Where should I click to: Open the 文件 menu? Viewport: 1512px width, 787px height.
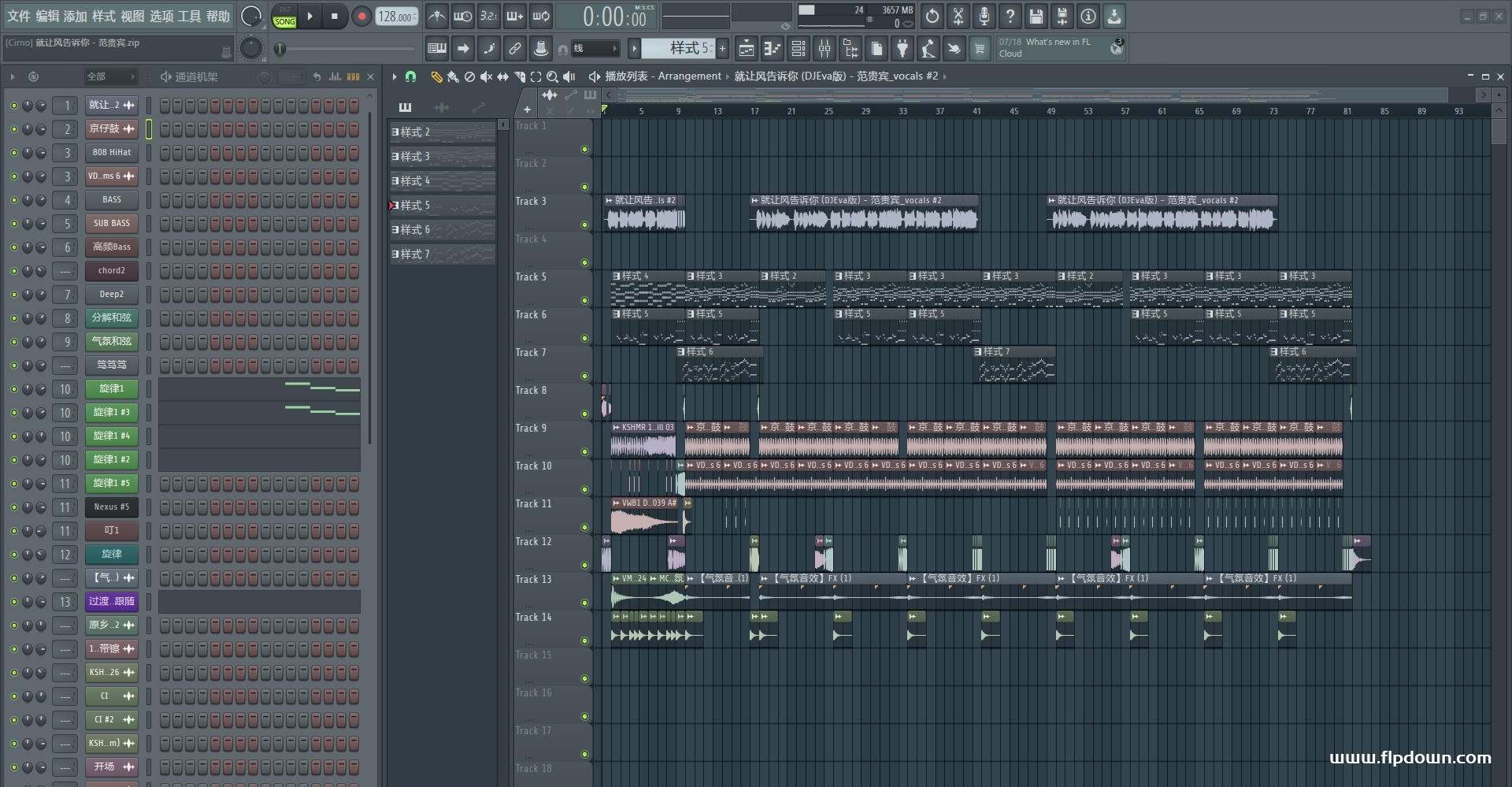coord(19,16)
